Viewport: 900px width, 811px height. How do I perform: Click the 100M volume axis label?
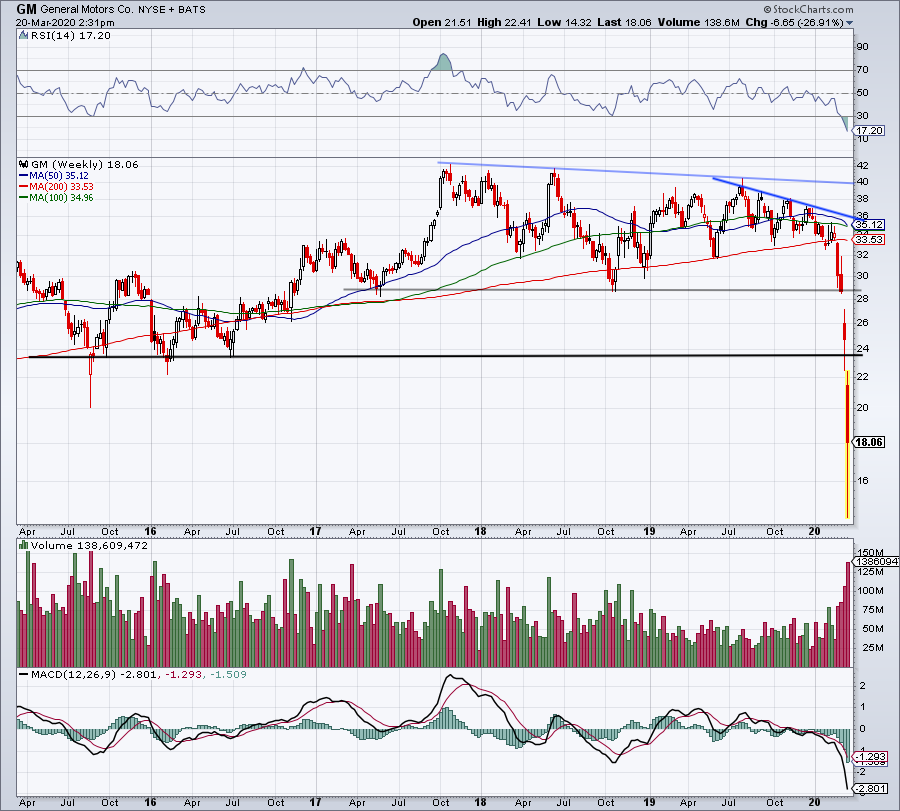click(870, 591)
